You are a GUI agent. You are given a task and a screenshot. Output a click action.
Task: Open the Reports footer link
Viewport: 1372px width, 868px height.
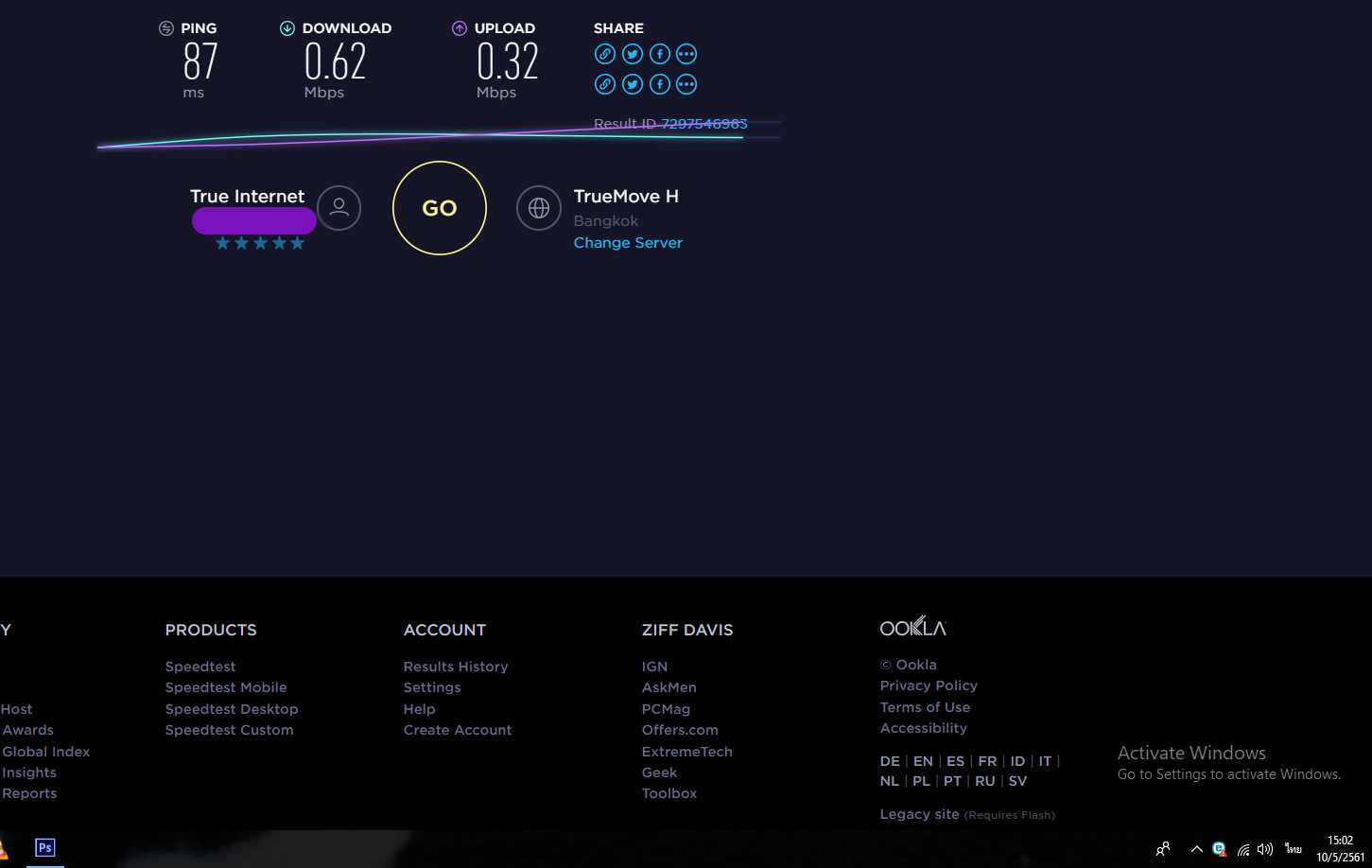tap(29, 793)
